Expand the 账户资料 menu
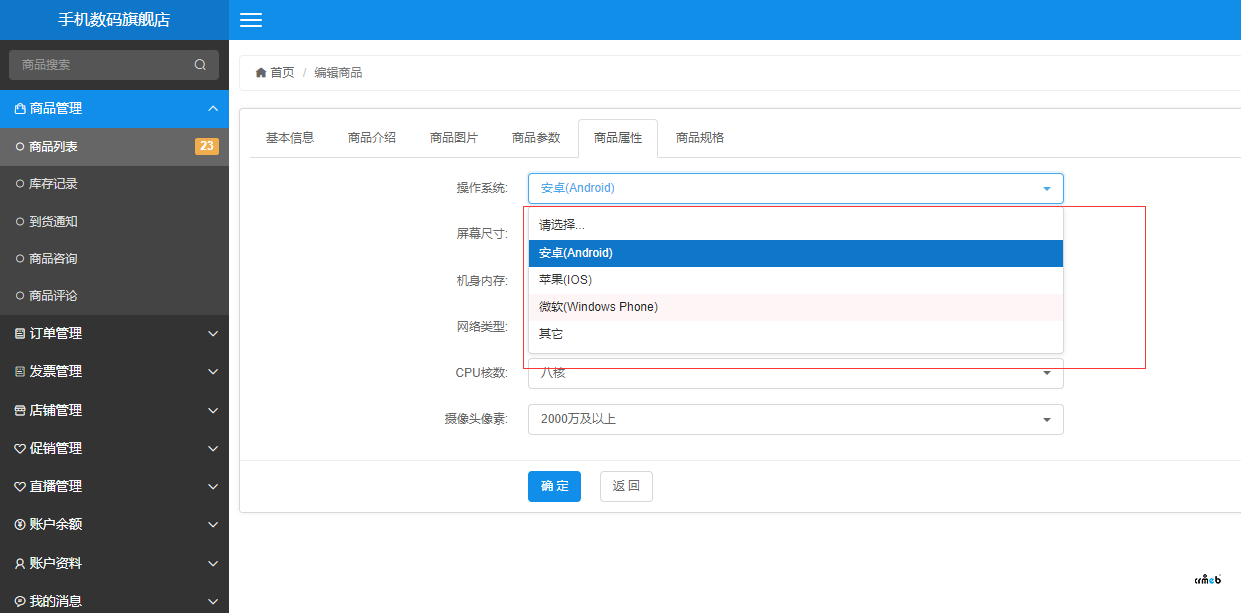1241x613 pixels. 213,564
